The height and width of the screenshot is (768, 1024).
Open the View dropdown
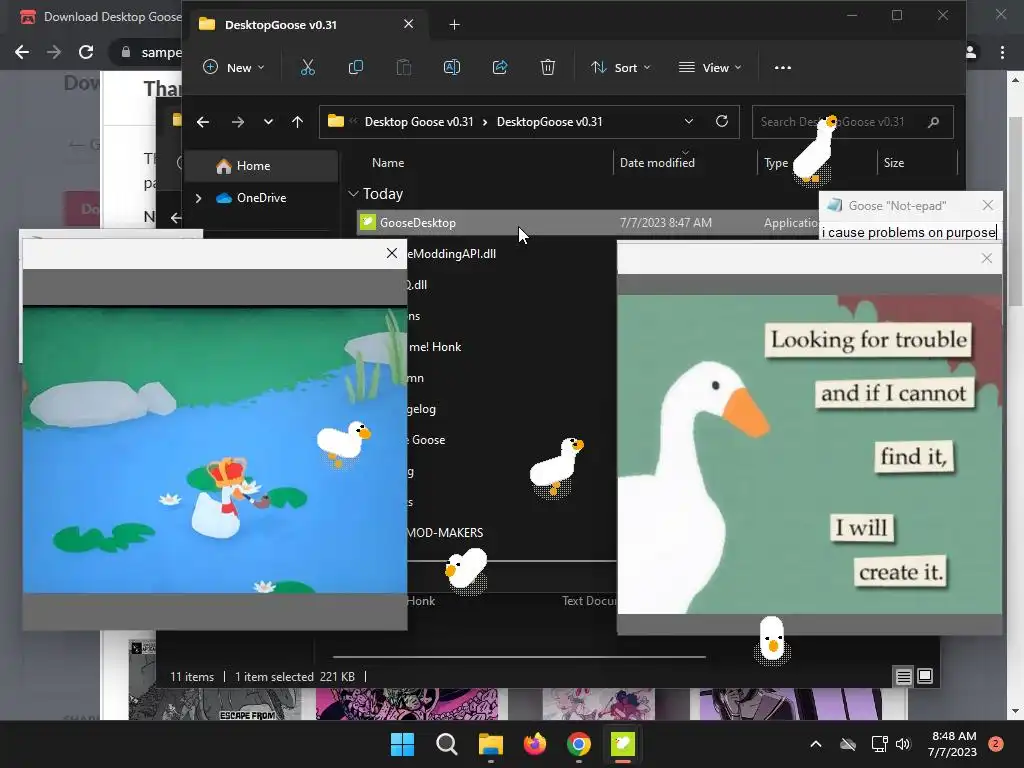coord(710,67)
